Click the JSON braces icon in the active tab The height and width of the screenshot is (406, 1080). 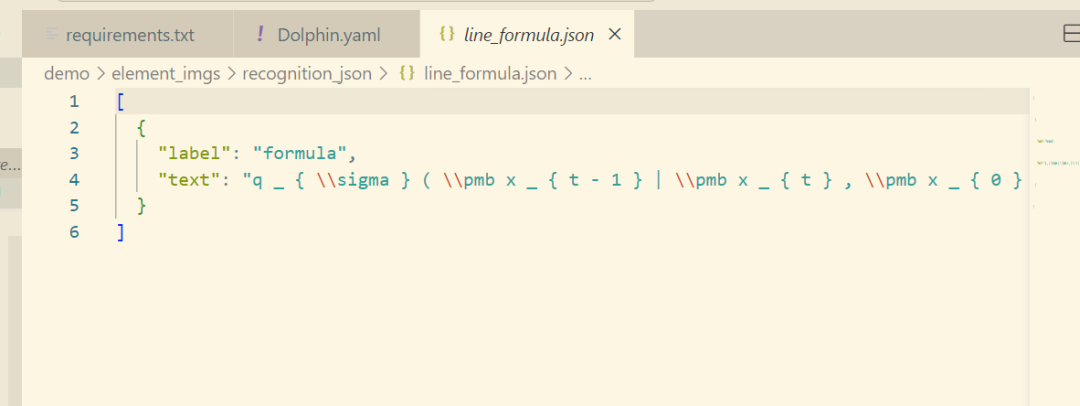tap(447, 34)
